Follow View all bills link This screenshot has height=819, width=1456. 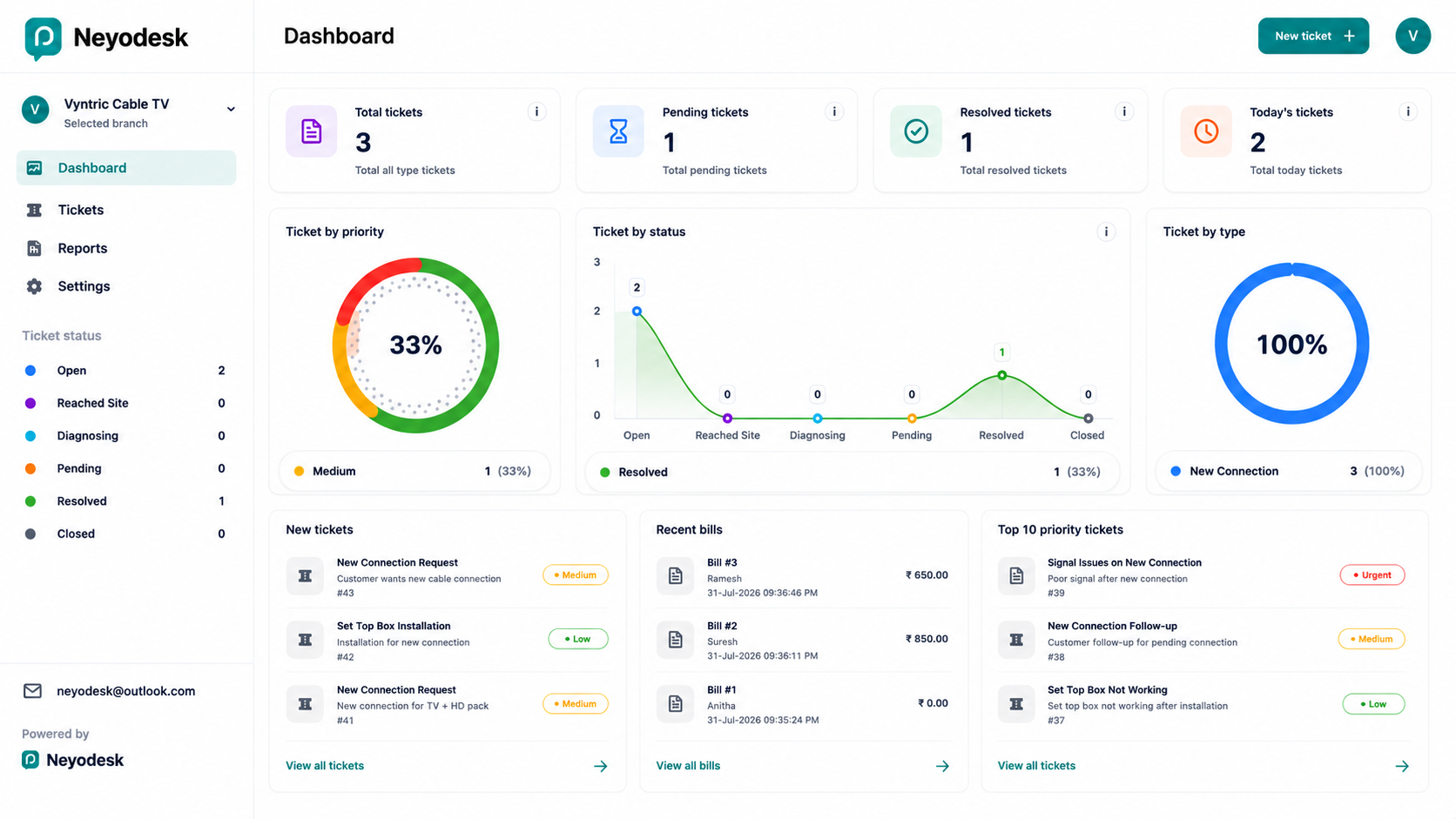pyautogui.click(x=688, y=766)
